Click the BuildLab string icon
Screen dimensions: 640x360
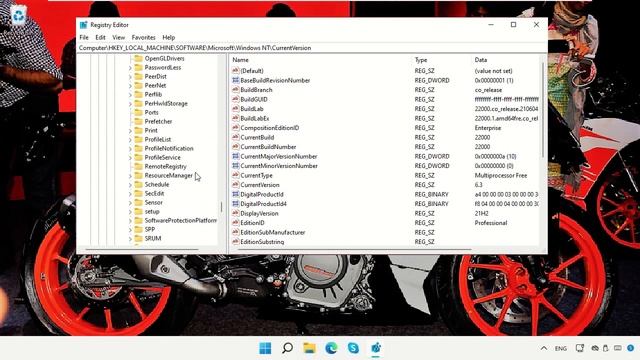pyautogui.click(x=236, y=109)
